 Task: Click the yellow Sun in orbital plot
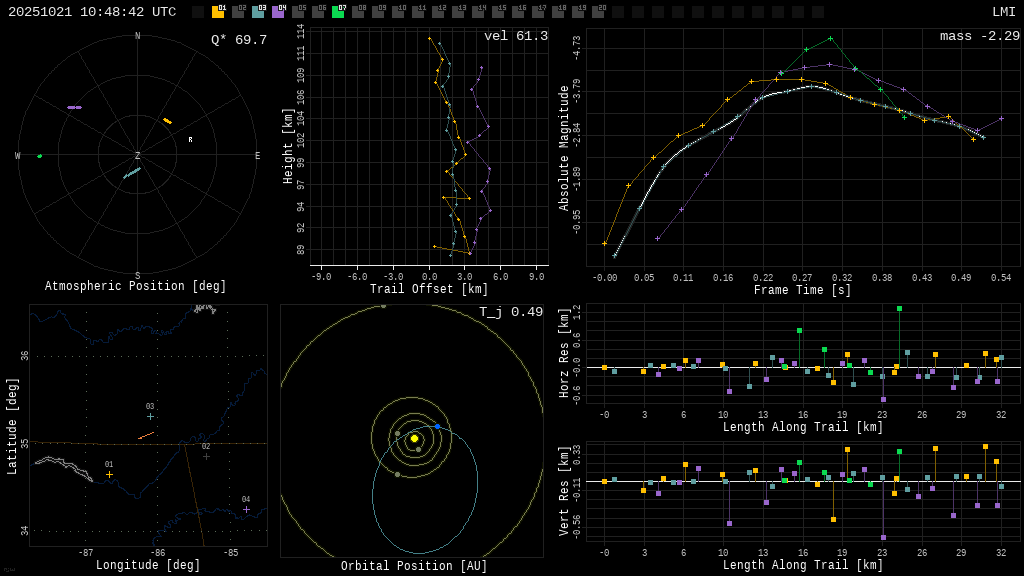414,438
